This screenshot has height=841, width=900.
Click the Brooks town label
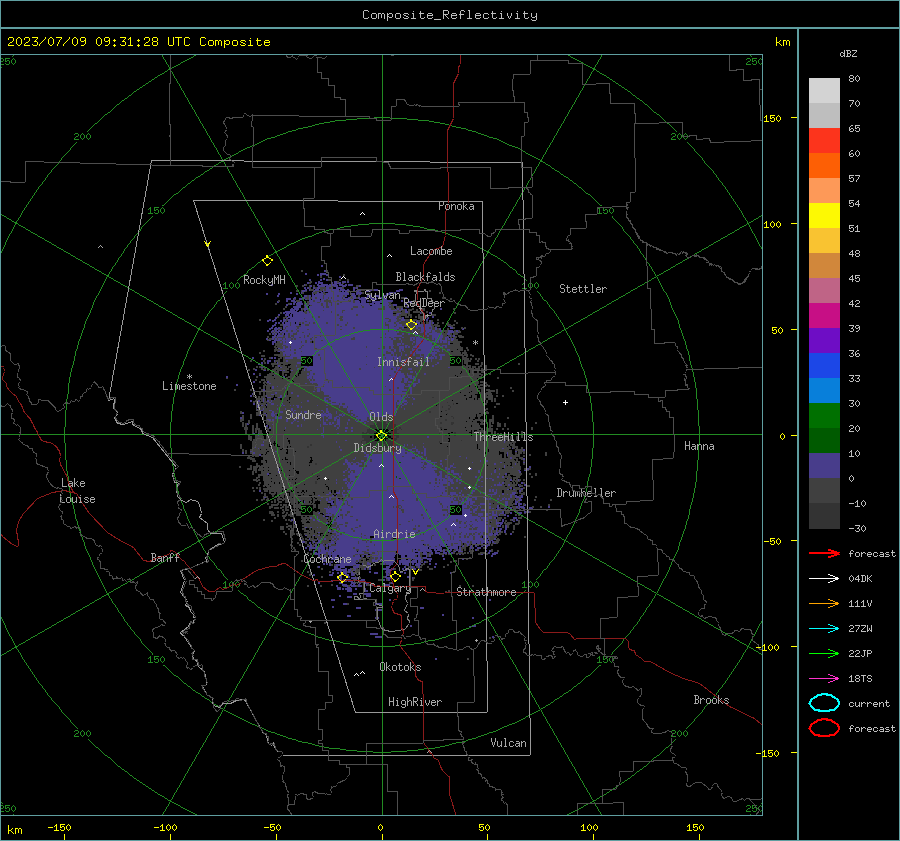tap(711, 700)
